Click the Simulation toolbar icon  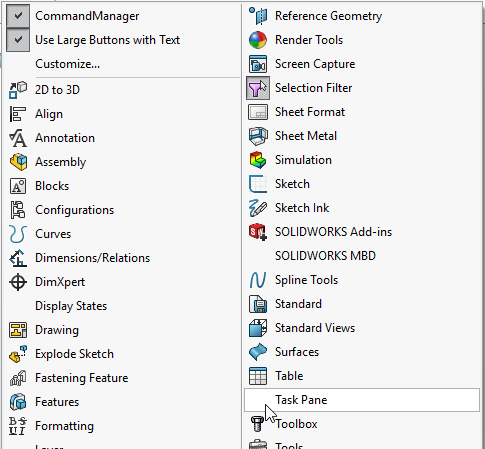[258, 160]
